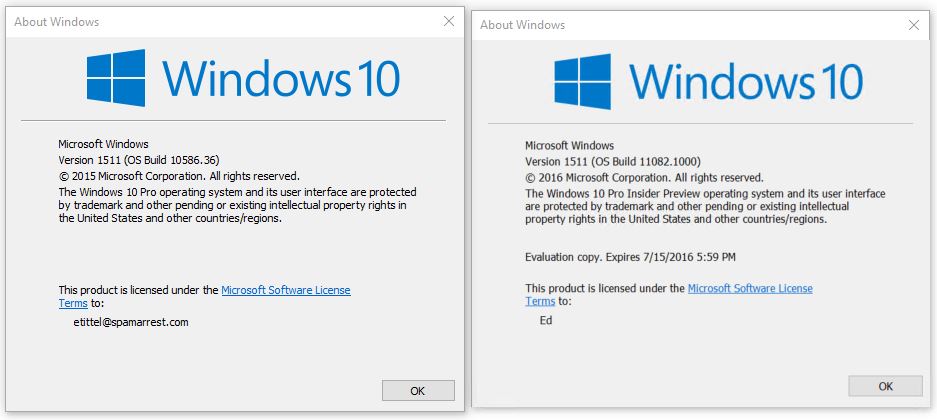Viewport: 937px width, 420px height.
Task: Click the OS Build 10586.36 version line
Action: click(x=139, y=160)
